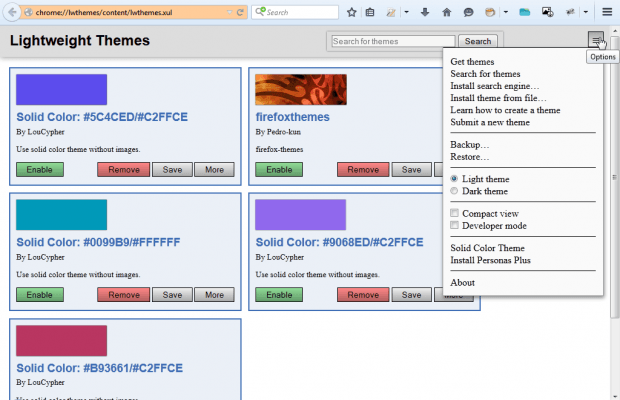Choose Search for themes menu entry
Viewport: 620px width, 400px height.
(485, 74)
